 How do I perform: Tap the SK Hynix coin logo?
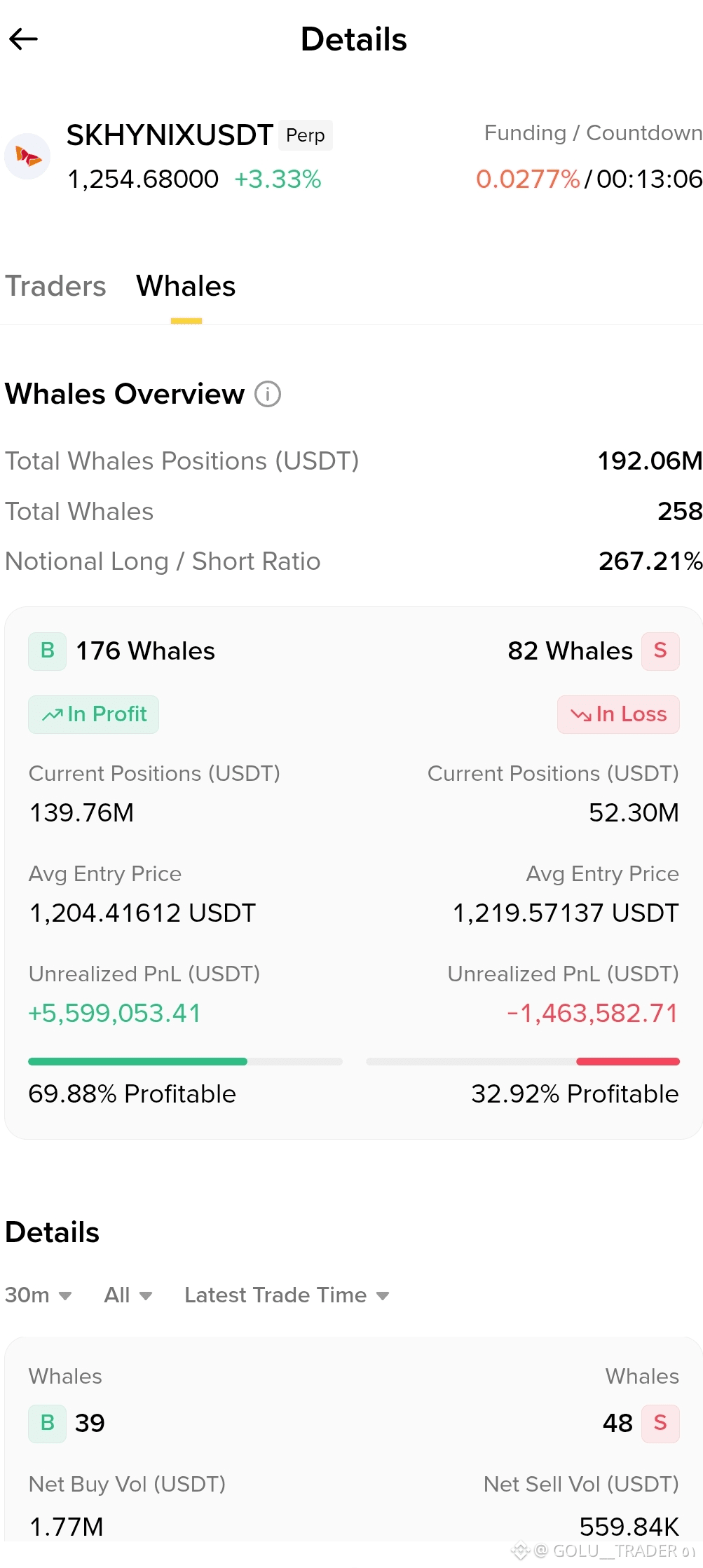pyautogui.click(x=27, y=156)
